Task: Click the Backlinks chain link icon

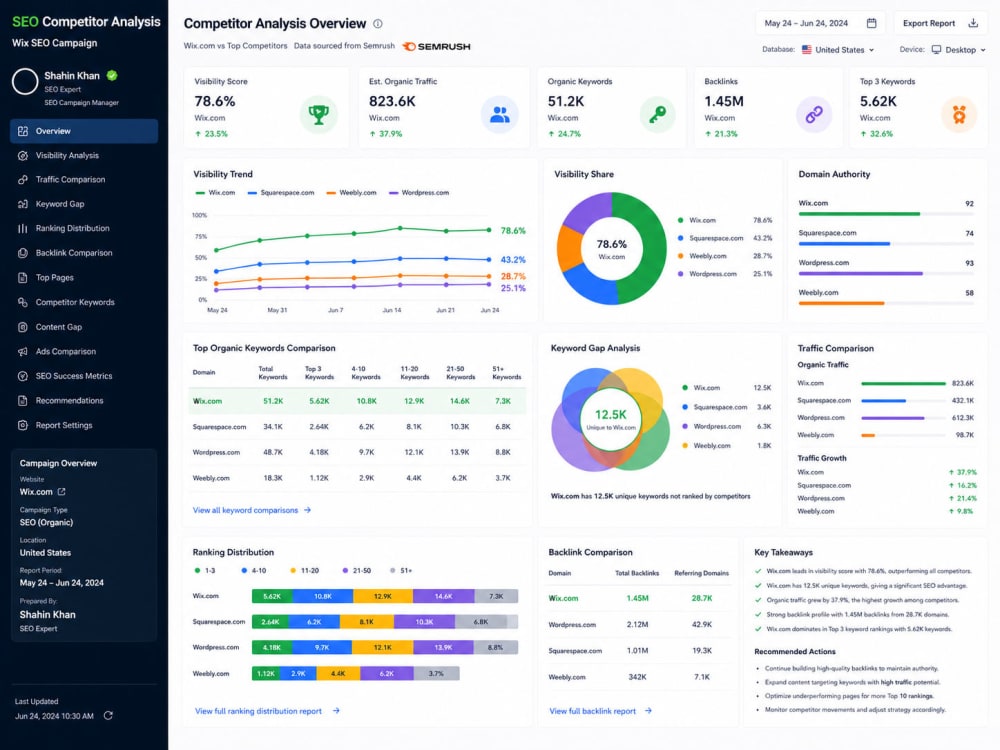Action: [814, 115]
